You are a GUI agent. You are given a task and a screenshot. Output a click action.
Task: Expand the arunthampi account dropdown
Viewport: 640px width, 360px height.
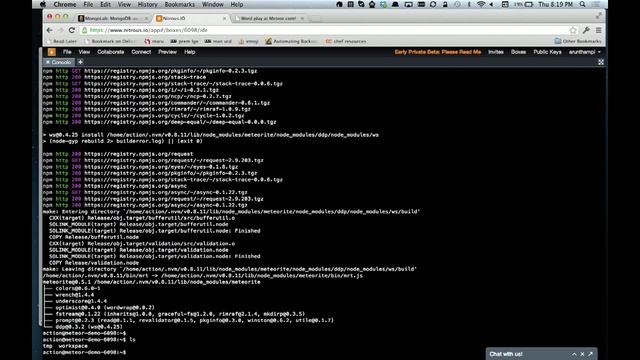tap(584, 52)
